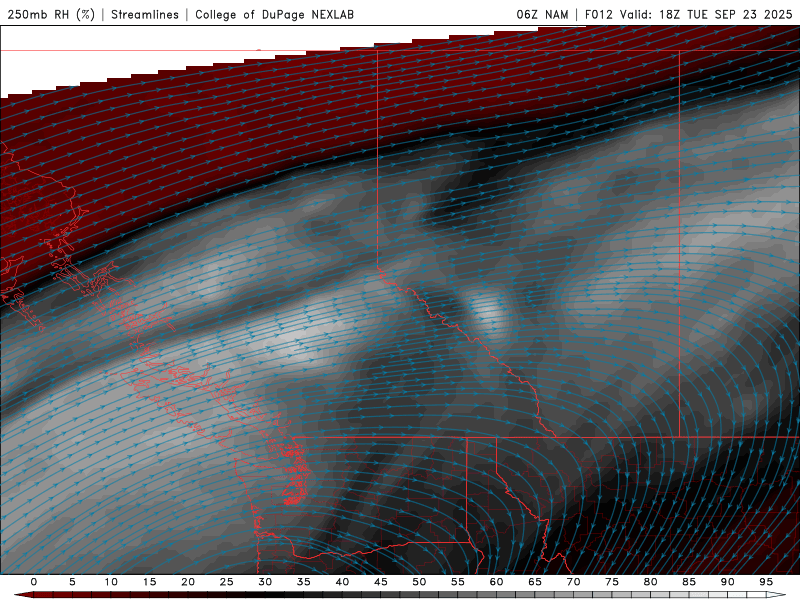Click the colorbar label '70'
This screenshot has width=800, height=600.
(x=573, y=582)
